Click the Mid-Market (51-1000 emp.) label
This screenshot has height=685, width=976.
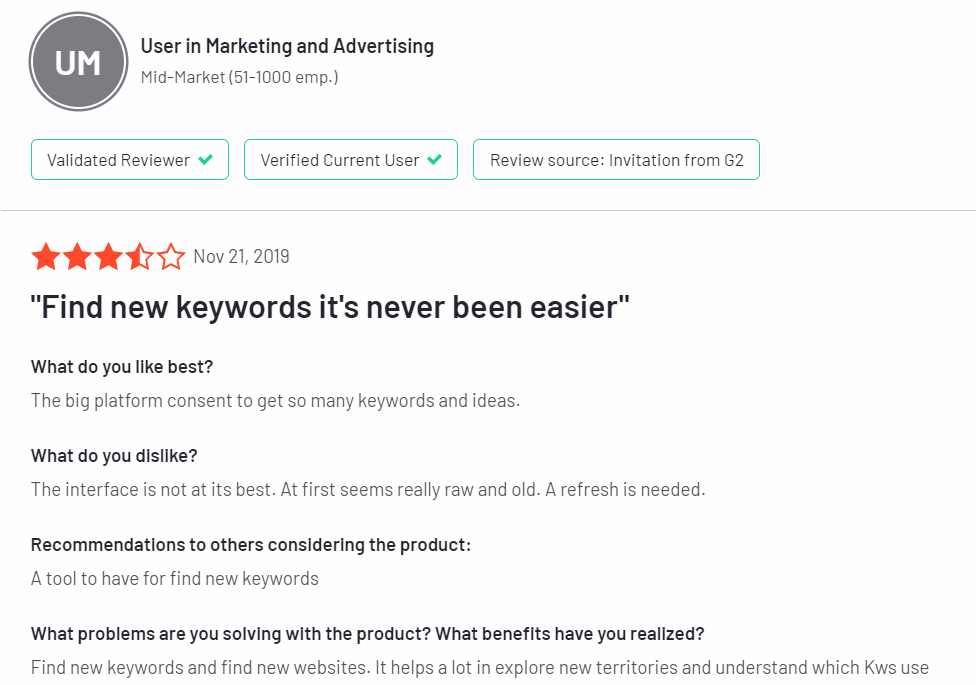point(240,77)
